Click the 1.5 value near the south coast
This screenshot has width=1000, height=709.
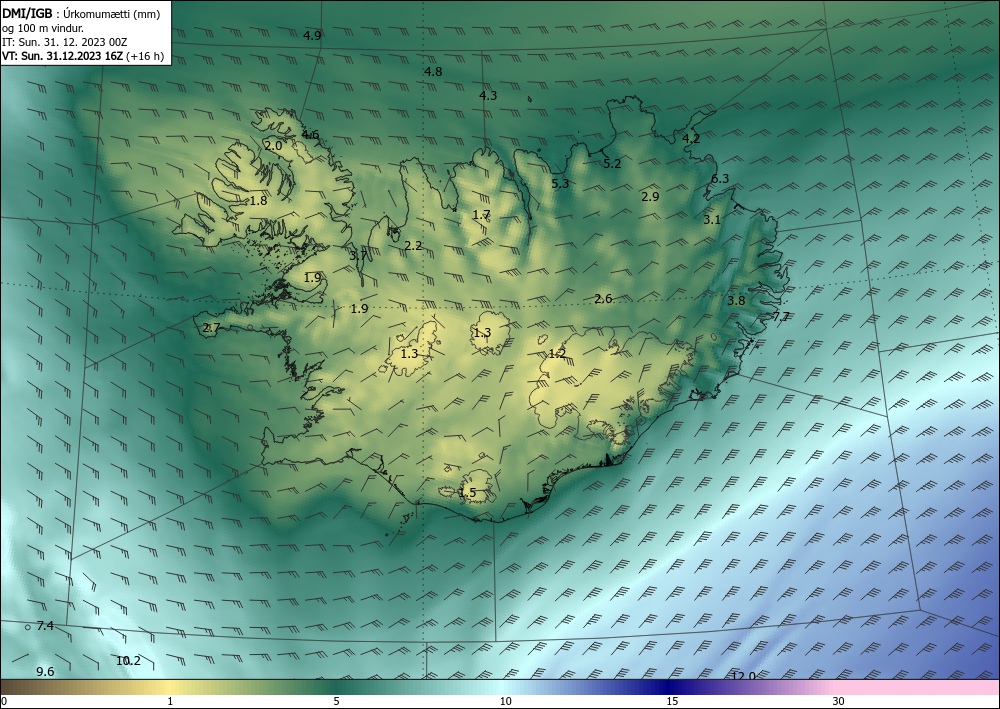(x=467, y=492)
